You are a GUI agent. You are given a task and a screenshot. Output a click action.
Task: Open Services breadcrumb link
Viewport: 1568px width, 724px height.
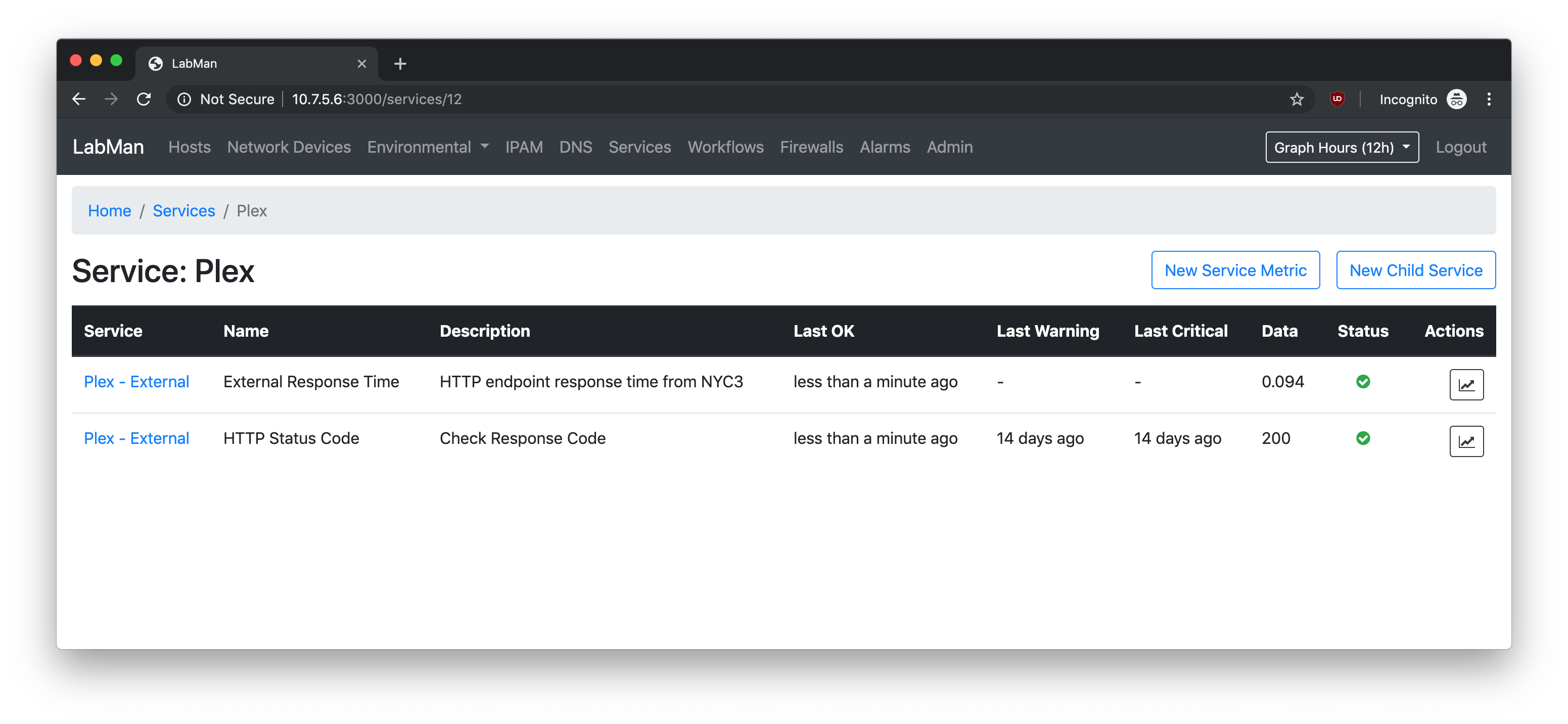point(183,211)
